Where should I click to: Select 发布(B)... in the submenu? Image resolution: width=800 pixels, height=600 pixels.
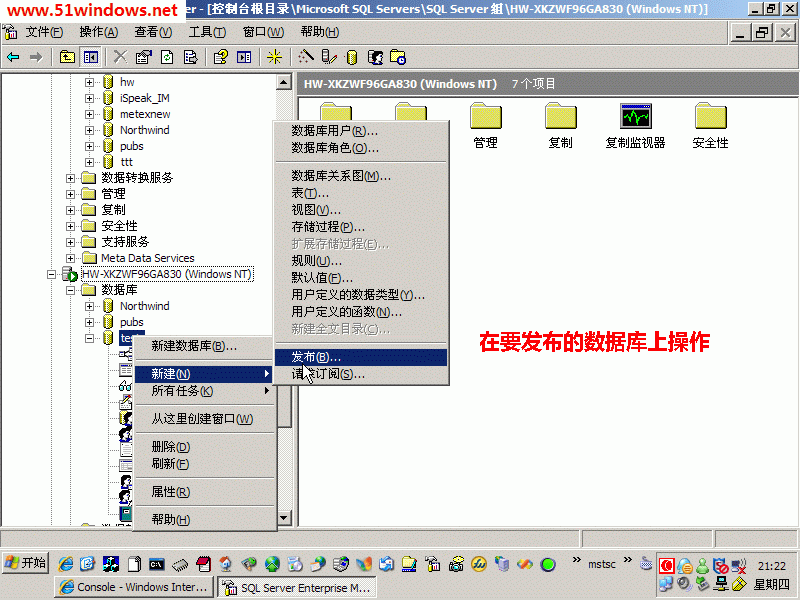(x=316, y=357)
